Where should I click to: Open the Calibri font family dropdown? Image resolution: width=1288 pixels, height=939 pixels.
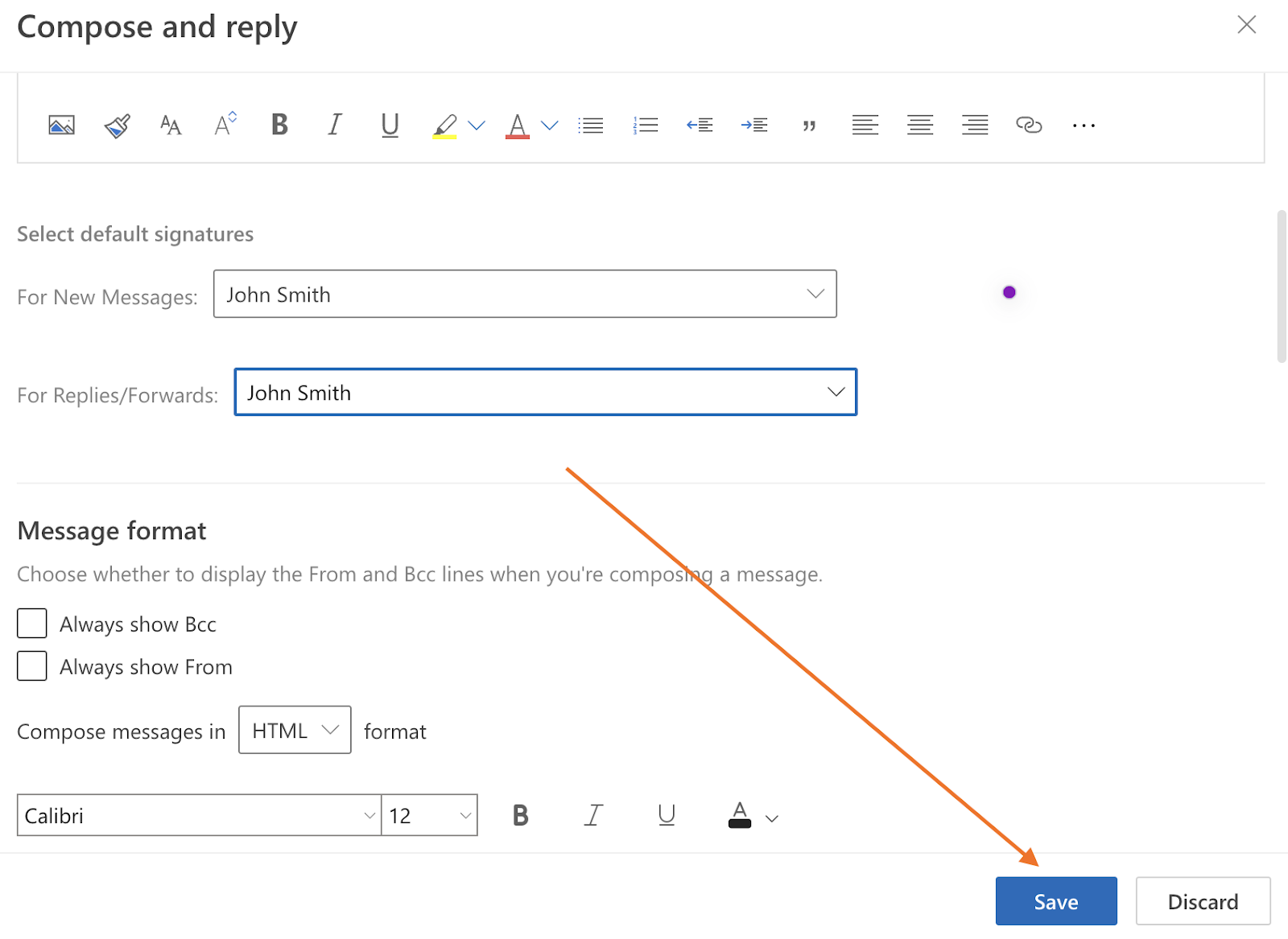click(199, 815)
